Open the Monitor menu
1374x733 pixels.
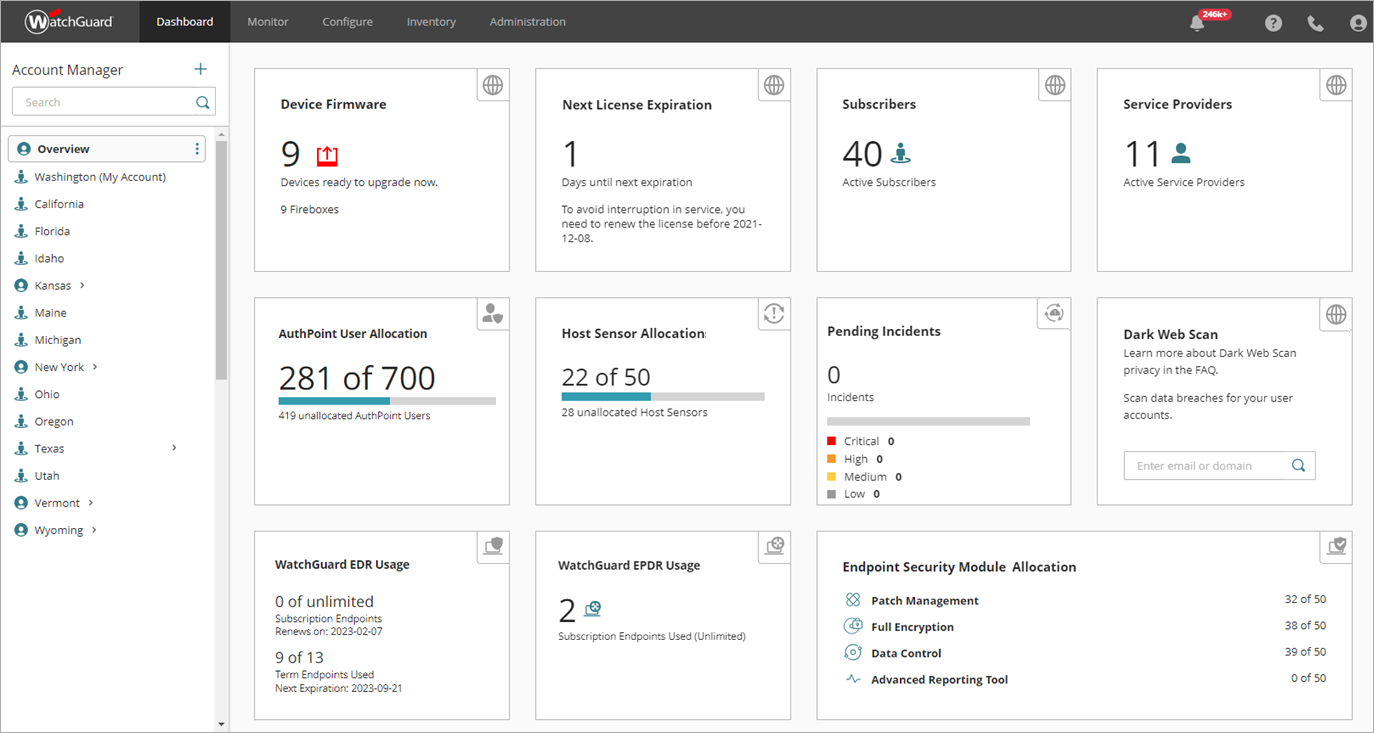(268, 21)
